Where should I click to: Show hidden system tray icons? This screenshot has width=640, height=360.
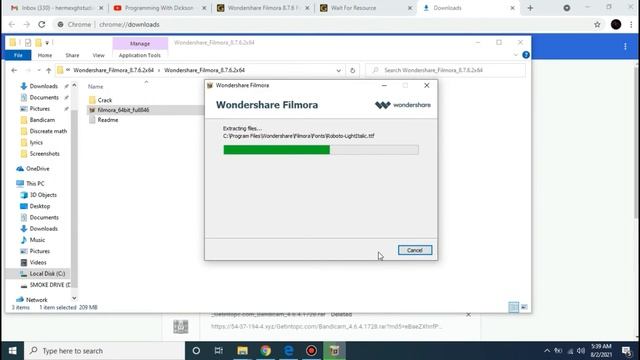click(547, 351)
